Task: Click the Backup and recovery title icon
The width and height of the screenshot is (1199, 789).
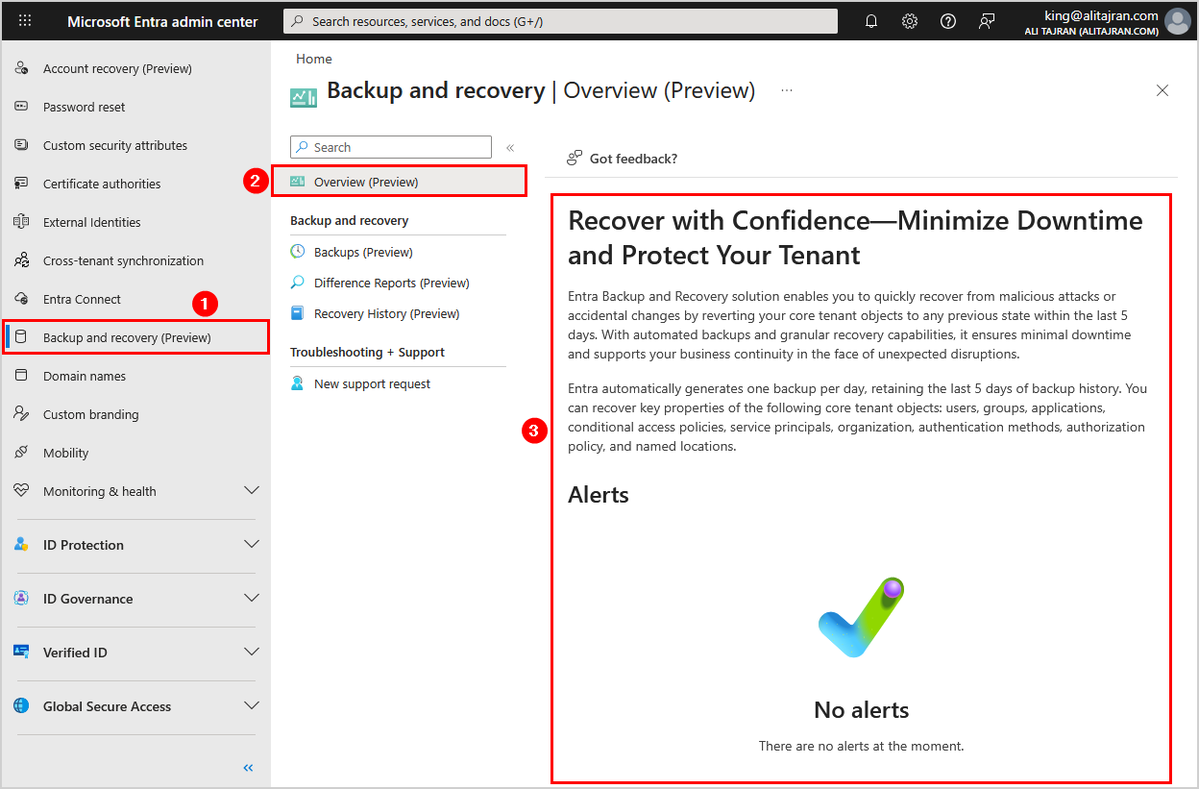Action: tap(304, 98)
